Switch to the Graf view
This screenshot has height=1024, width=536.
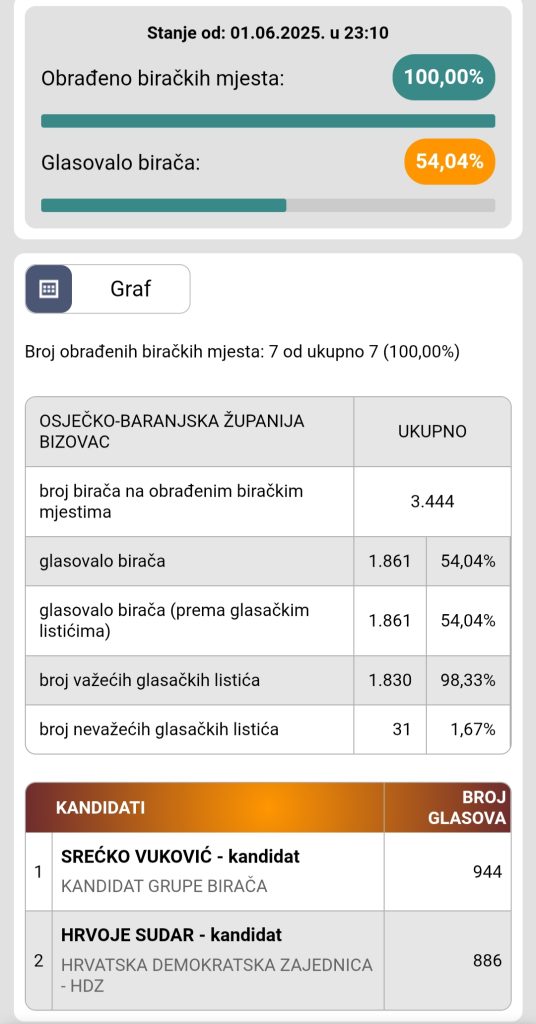point(131,289)
